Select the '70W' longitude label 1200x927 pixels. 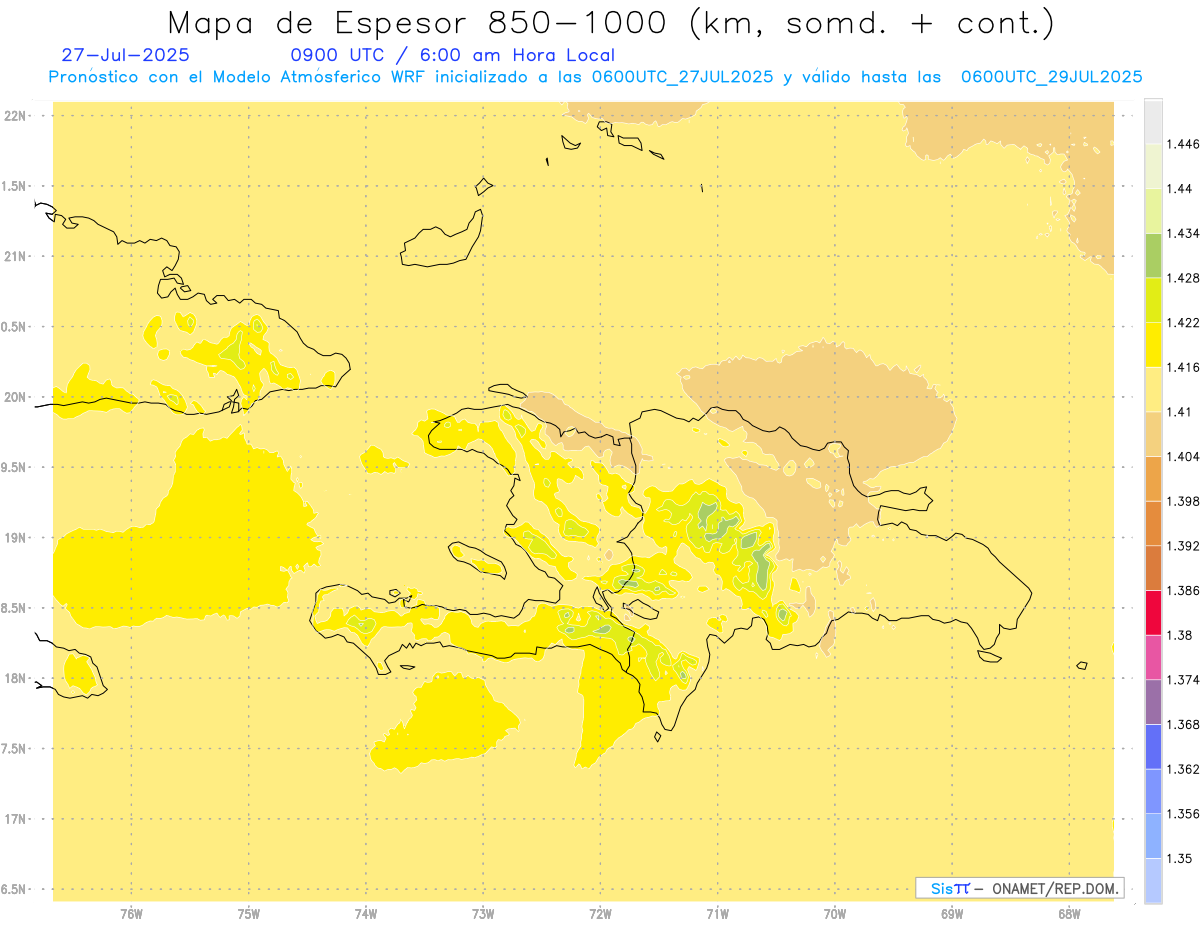point(835,914)
